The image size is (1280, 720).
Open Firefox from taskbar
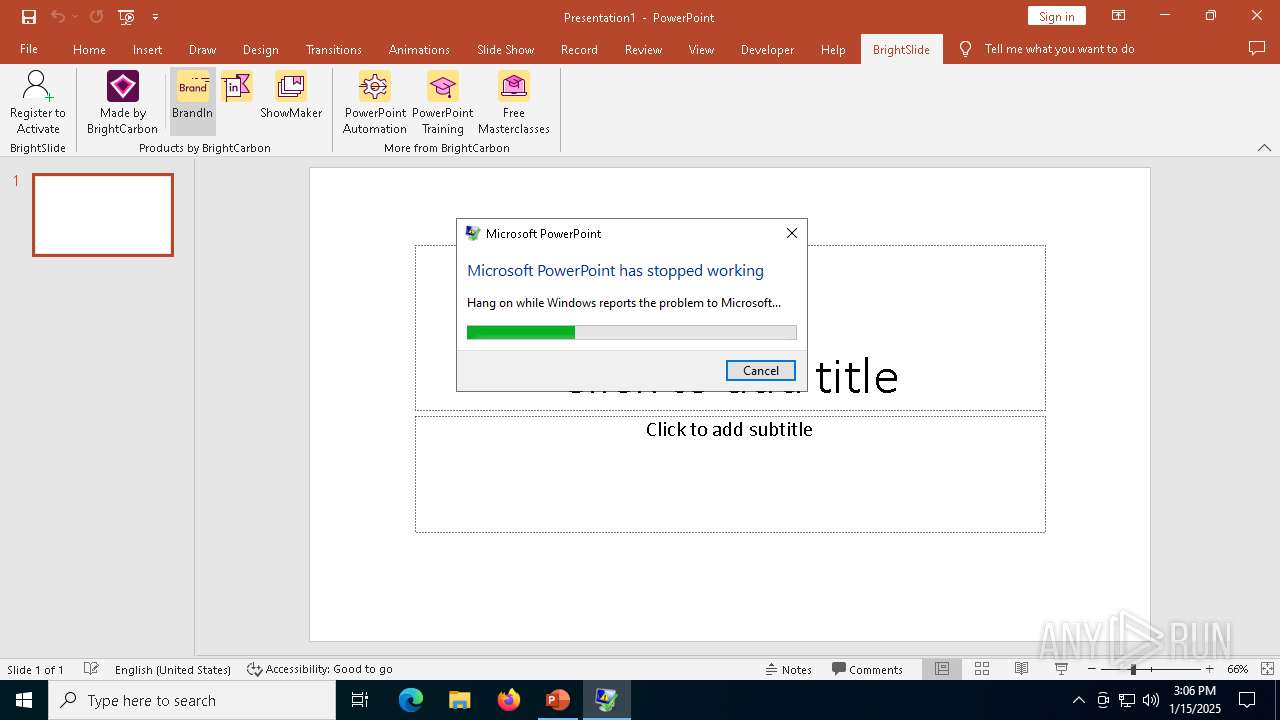click(509, 700)
